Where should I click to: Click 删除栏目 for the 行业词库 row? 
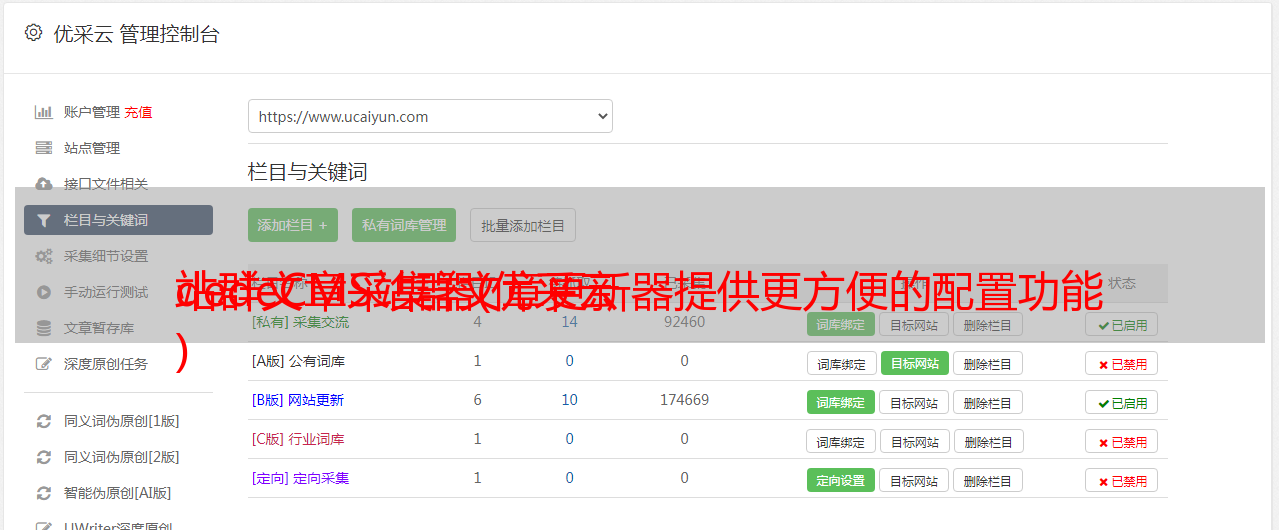click(x=988, y=441)
